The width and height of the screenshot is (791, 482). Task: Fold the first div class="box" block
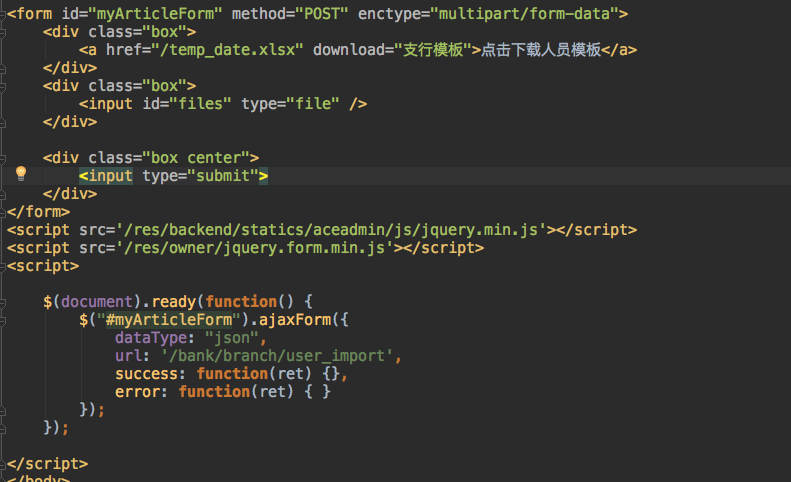pyautogui.click(x=3, y=33)
